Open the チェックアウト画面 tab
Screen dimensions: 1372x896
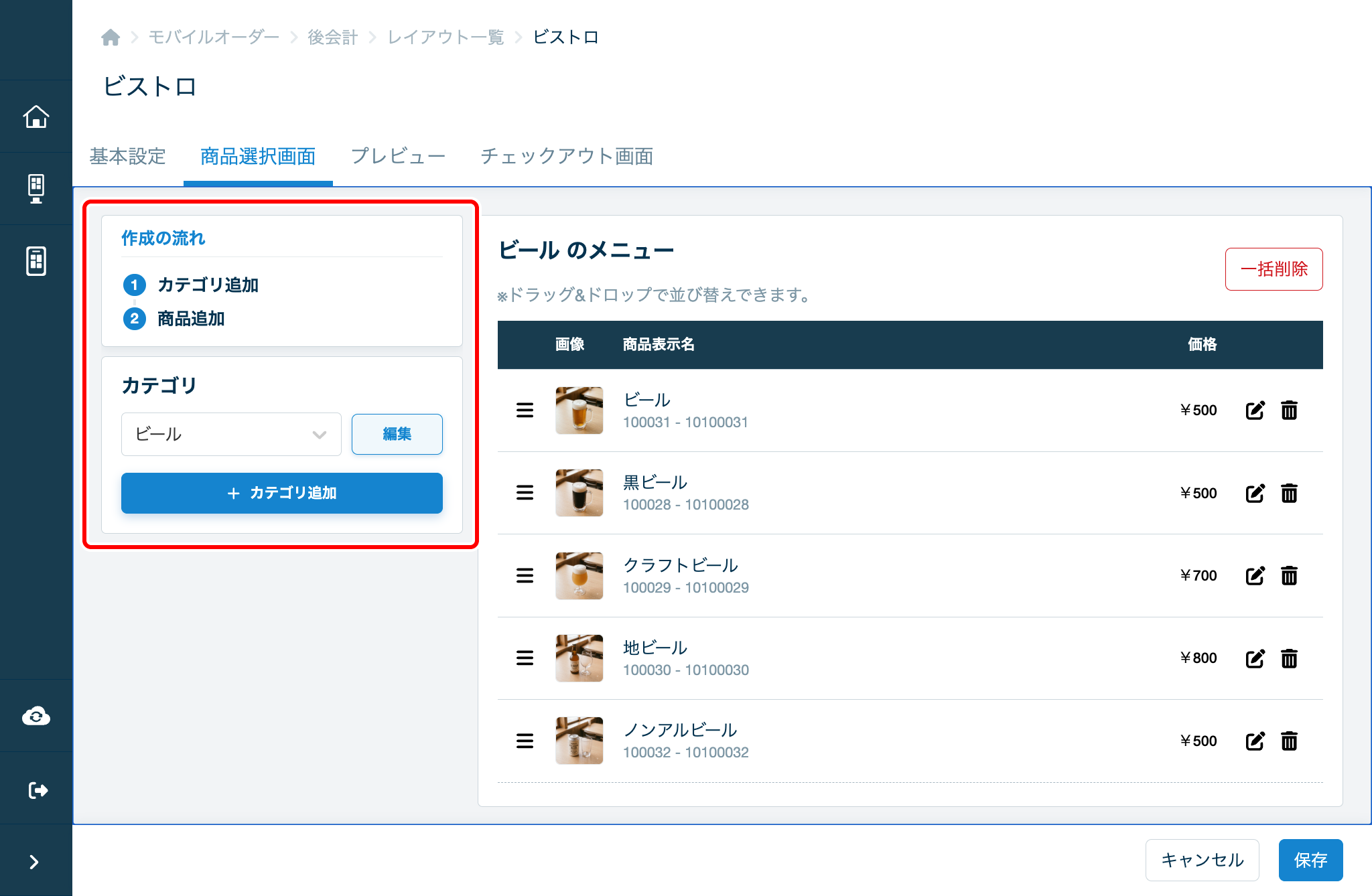pos(567,156)
